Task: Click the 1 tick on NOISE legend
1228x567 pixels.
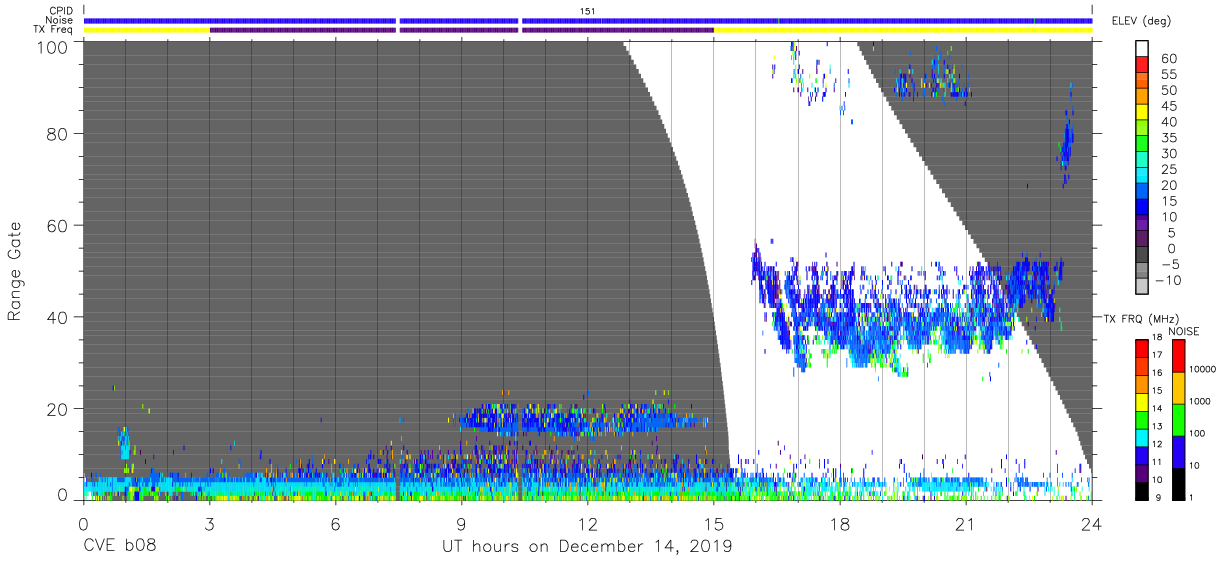Action: 1192,498
